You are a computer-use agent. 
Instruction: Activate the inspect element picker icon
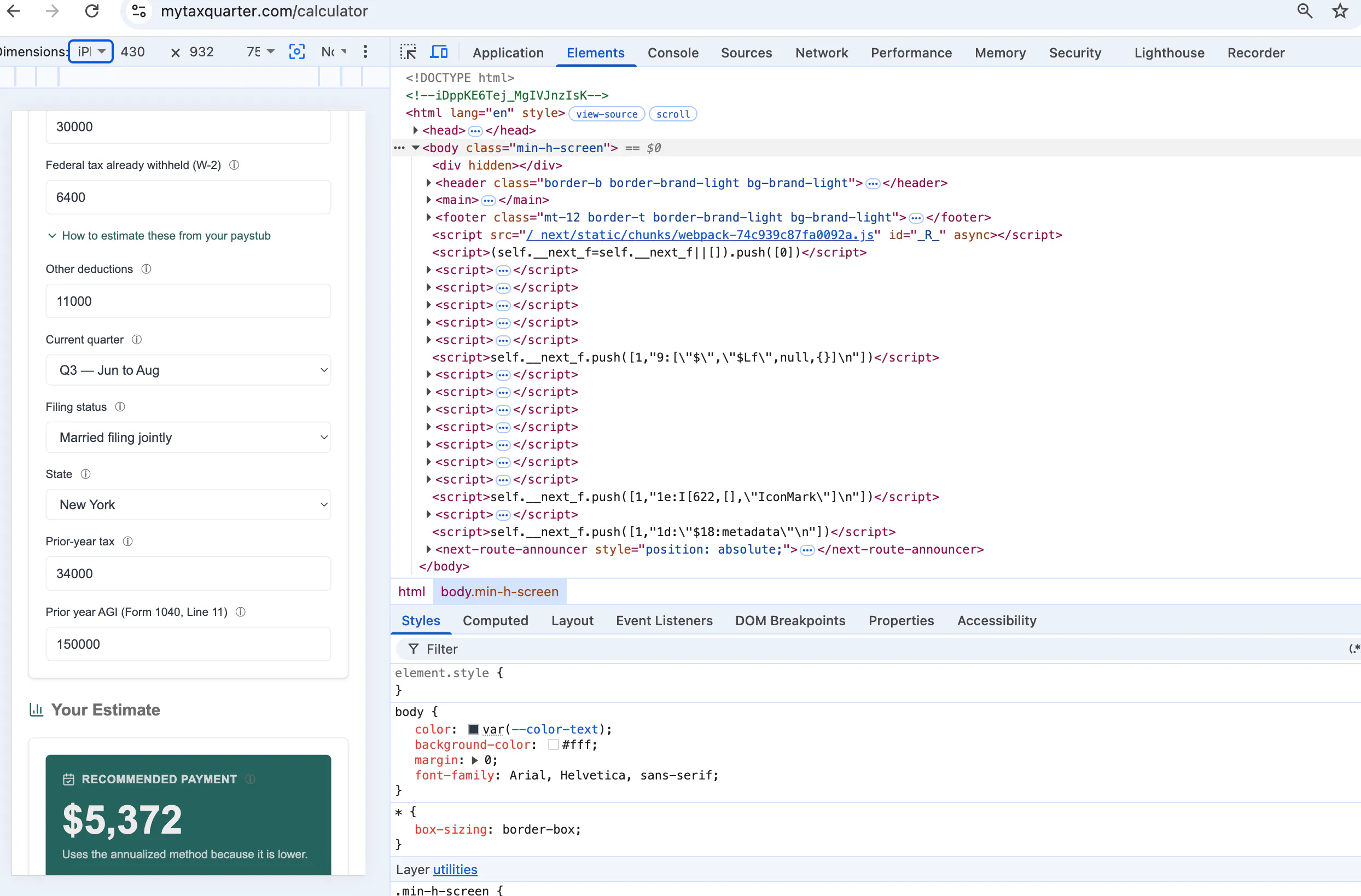tap(408, 52)
